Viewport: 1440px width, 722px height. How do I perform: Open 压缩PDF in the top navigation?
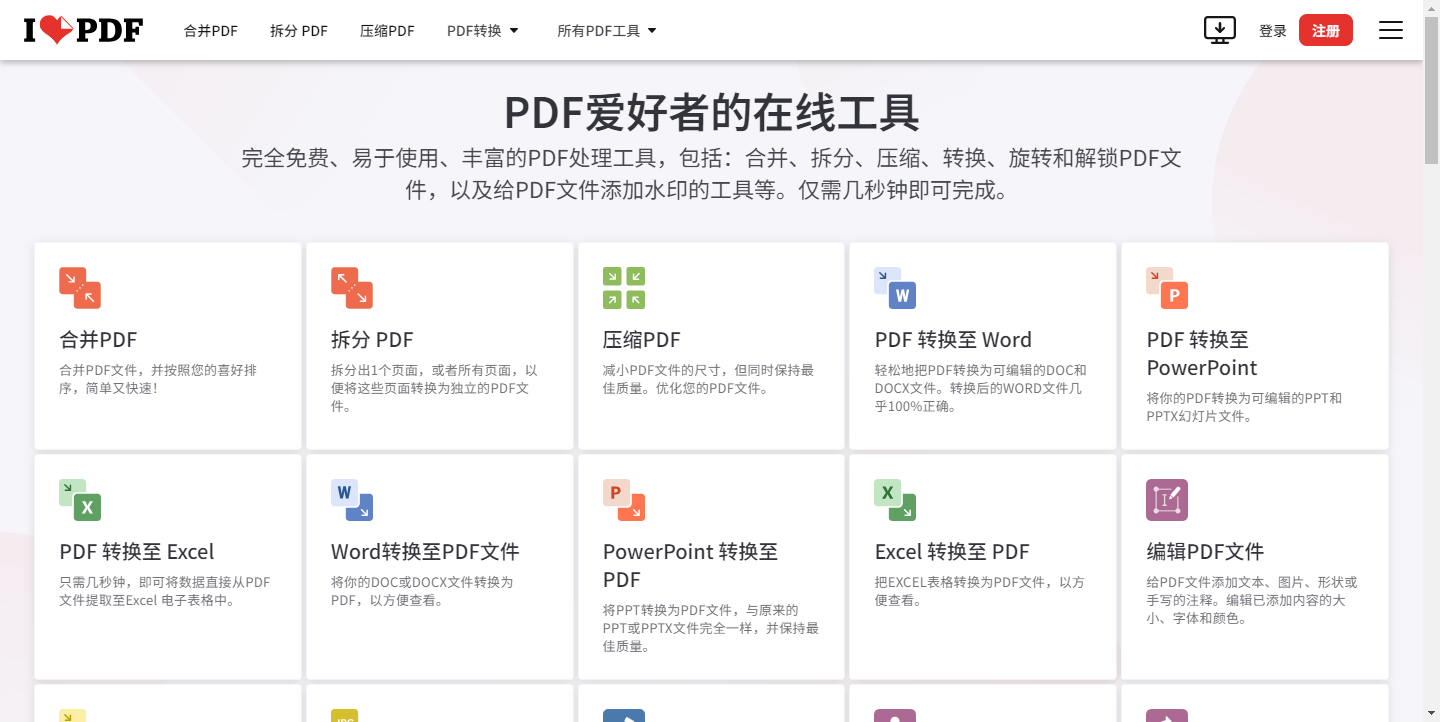coord(387,31)
